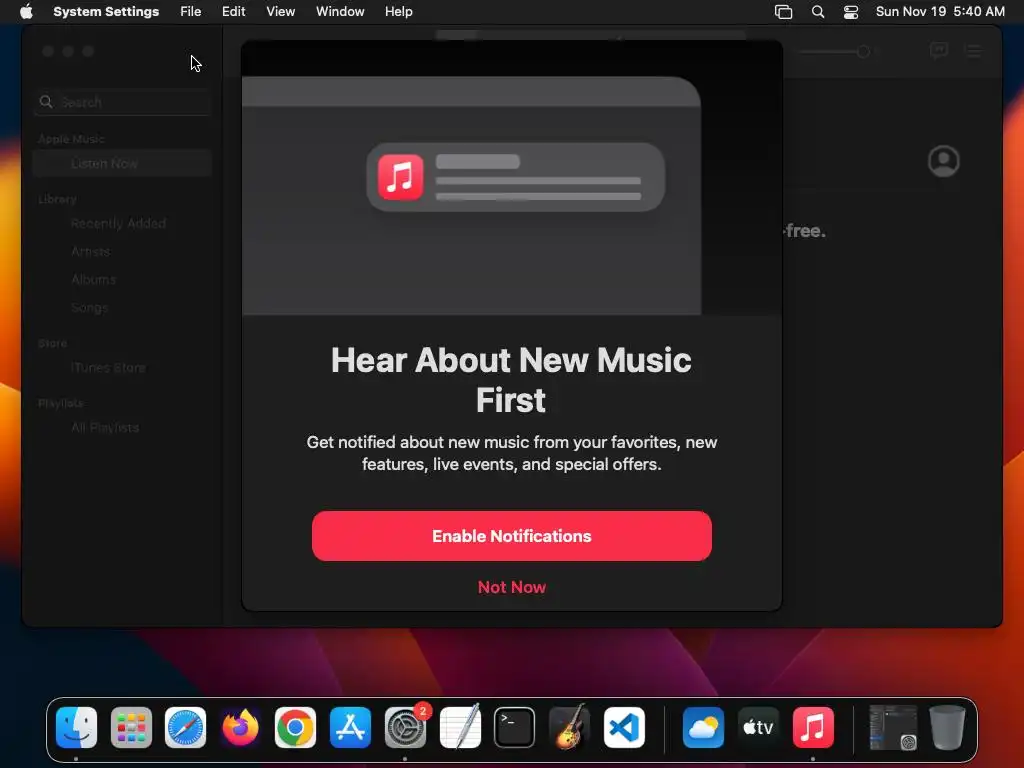Launch Visual Studio Code from the Dock
The width and height of the screenshot is (1024, 768).
(624, 728)
